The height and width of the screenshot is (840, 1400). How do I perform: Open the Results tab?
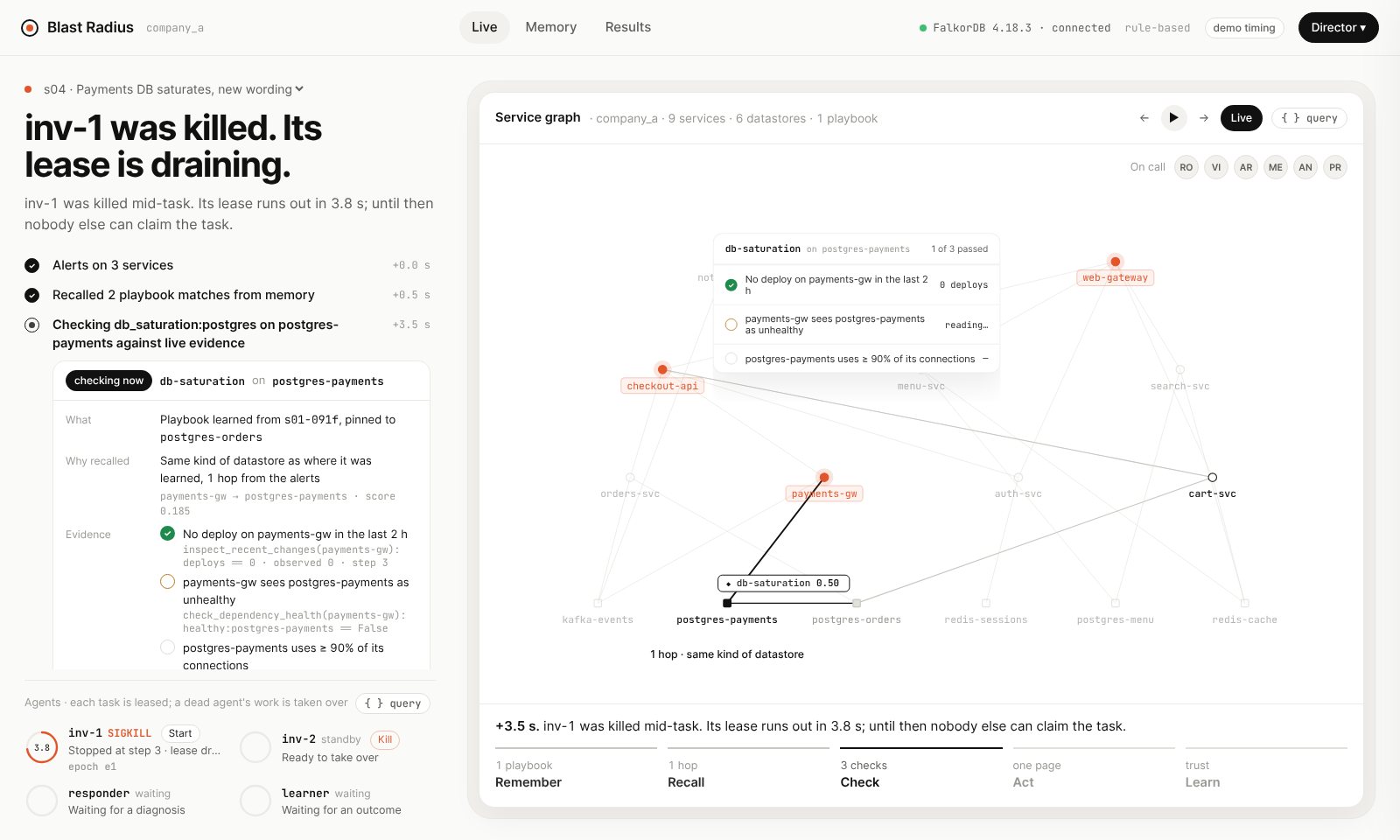[x=628, y=27]
